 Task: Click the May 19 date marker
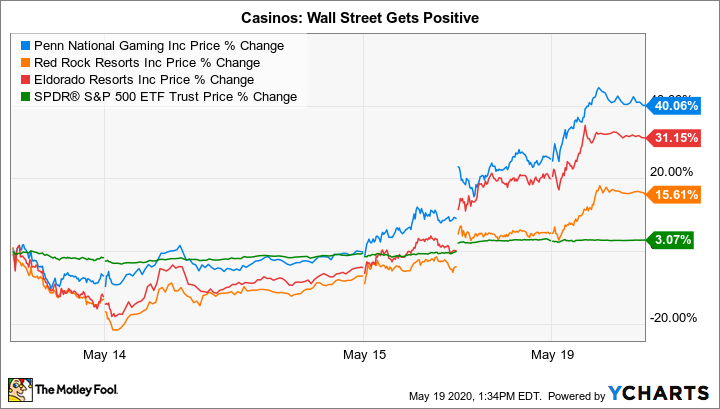click(553, 354)
